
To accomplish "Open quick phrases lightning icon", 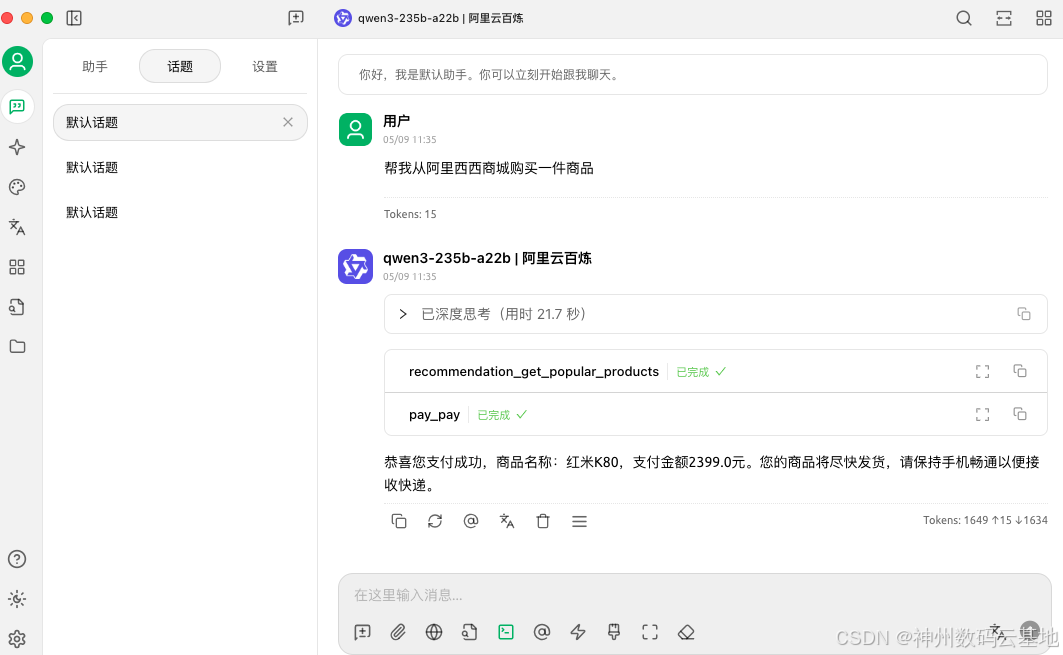I will coord(578,632).
